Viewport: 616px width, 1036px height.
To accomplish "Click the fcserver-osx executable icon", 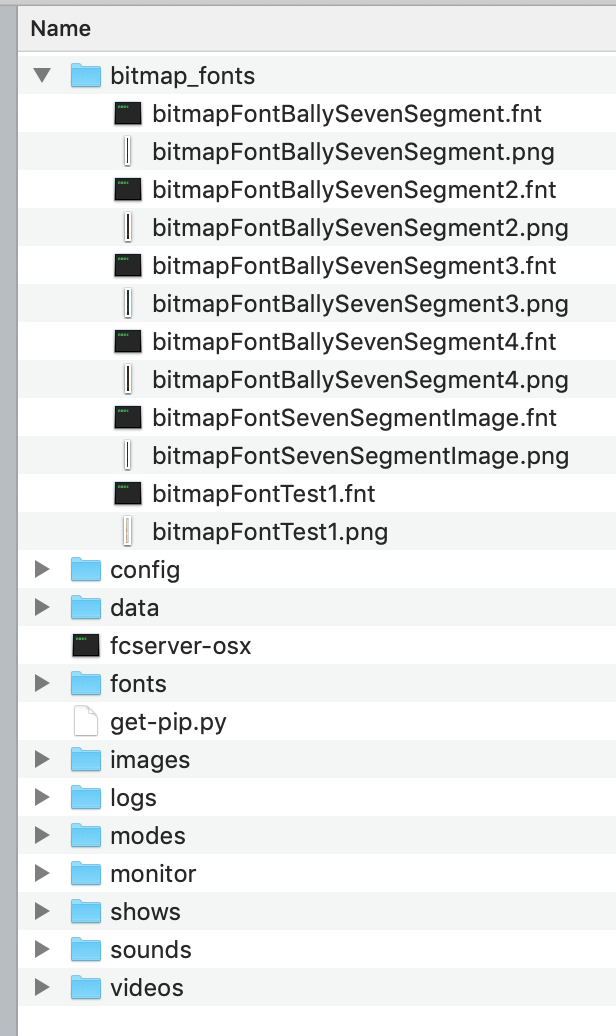I will 86,646.
